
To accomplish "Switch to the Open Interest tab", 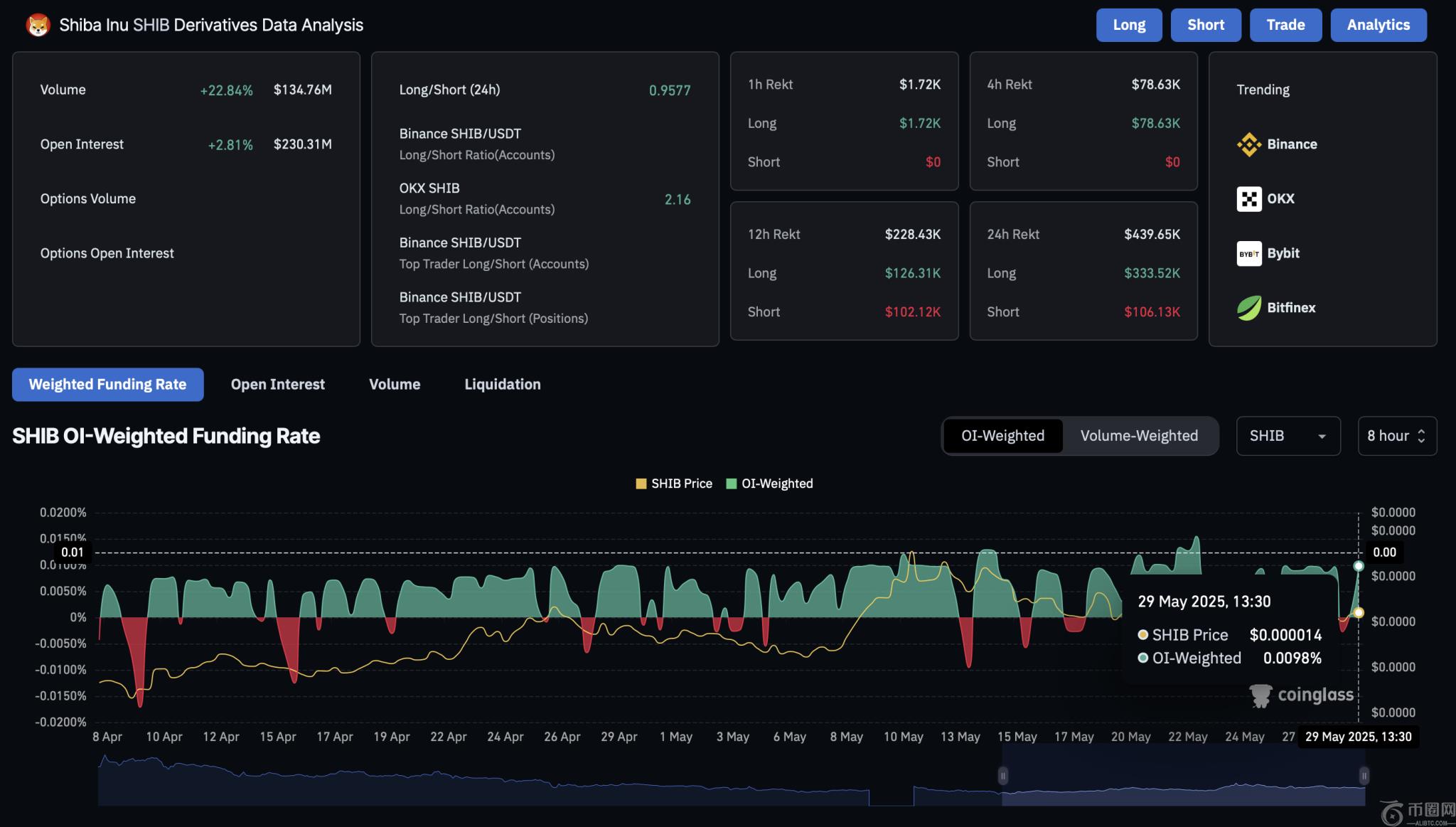I will (277, 385).
